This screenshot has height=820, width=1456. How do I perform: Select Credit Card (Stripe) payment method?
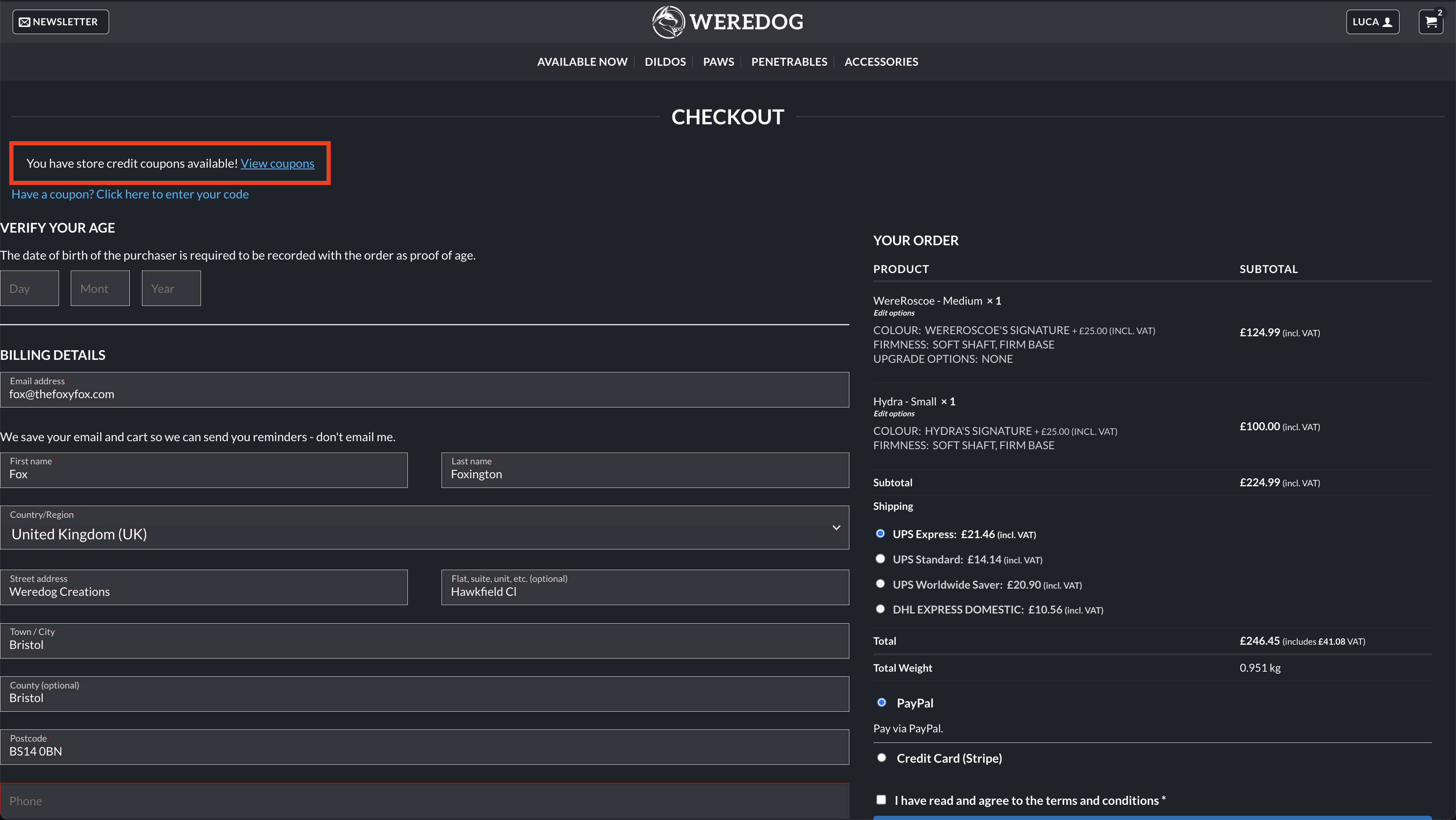[x=881, y=758]
